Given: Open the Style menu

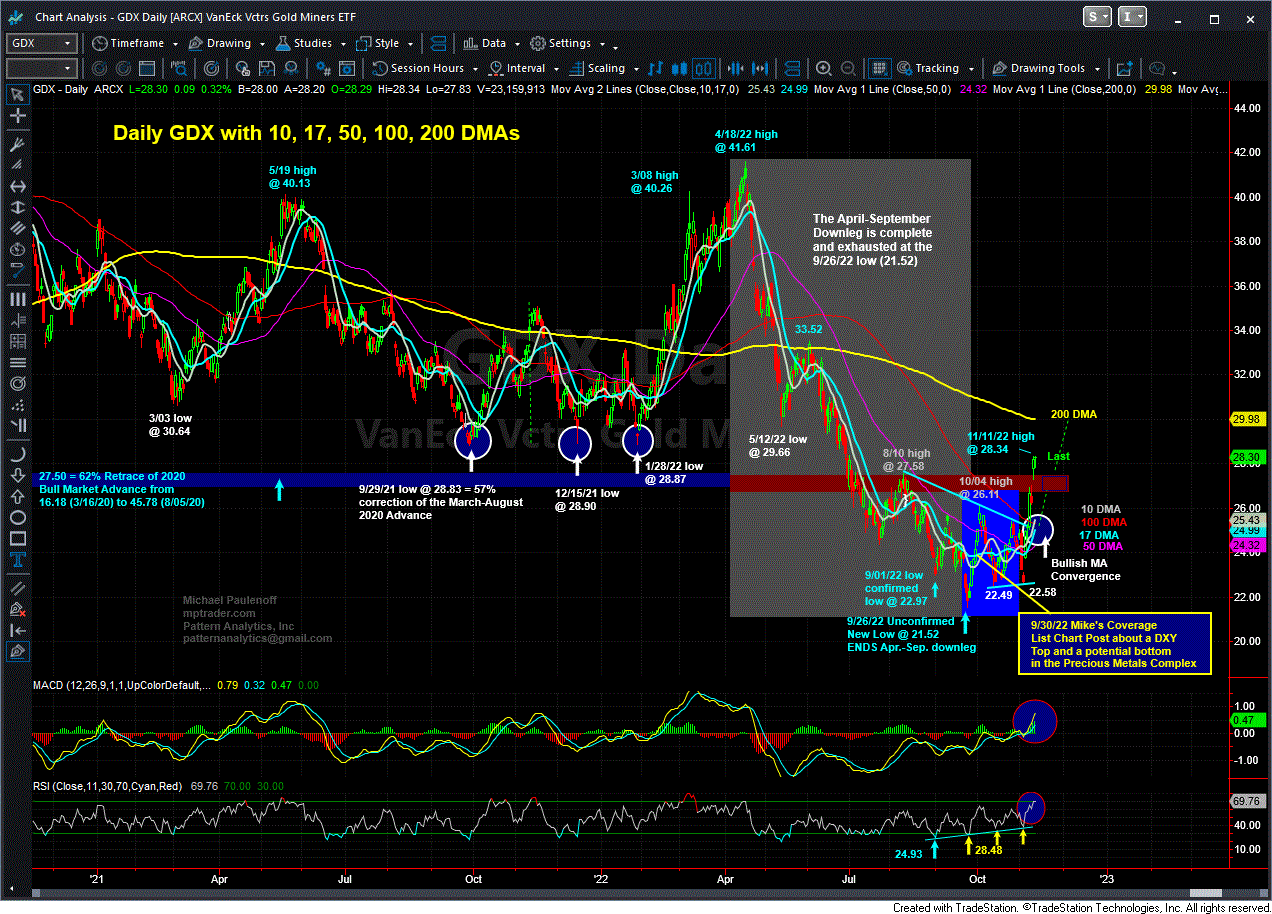Looking at the screenshot, I should 386,44.
